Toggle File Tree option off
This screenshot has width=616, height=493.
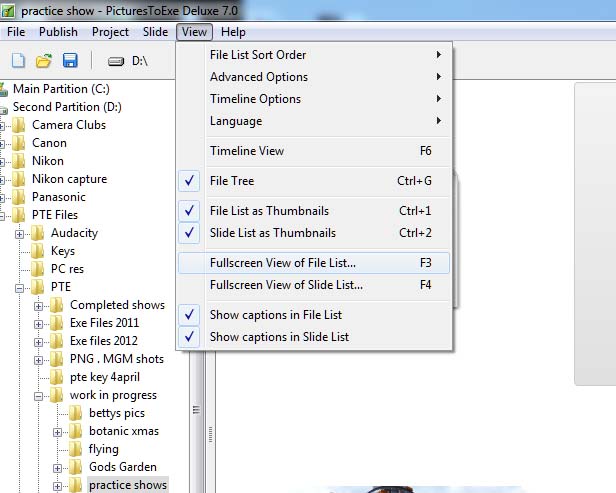point(232,181)
